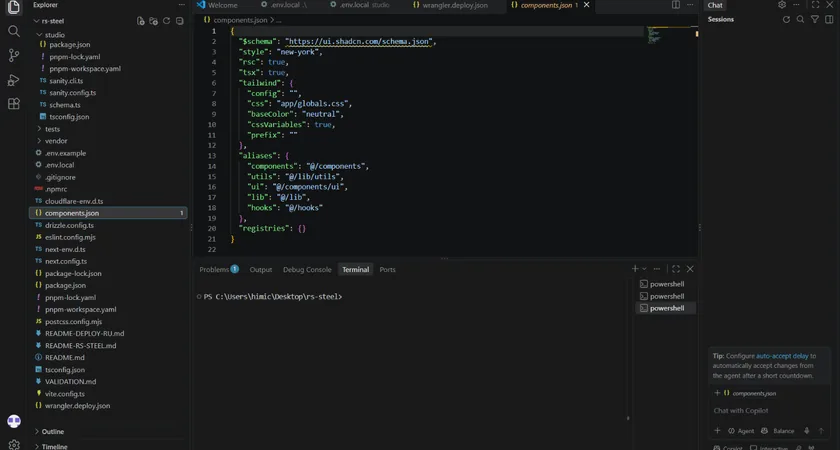Open the Extensions view

tap(14, 104)
